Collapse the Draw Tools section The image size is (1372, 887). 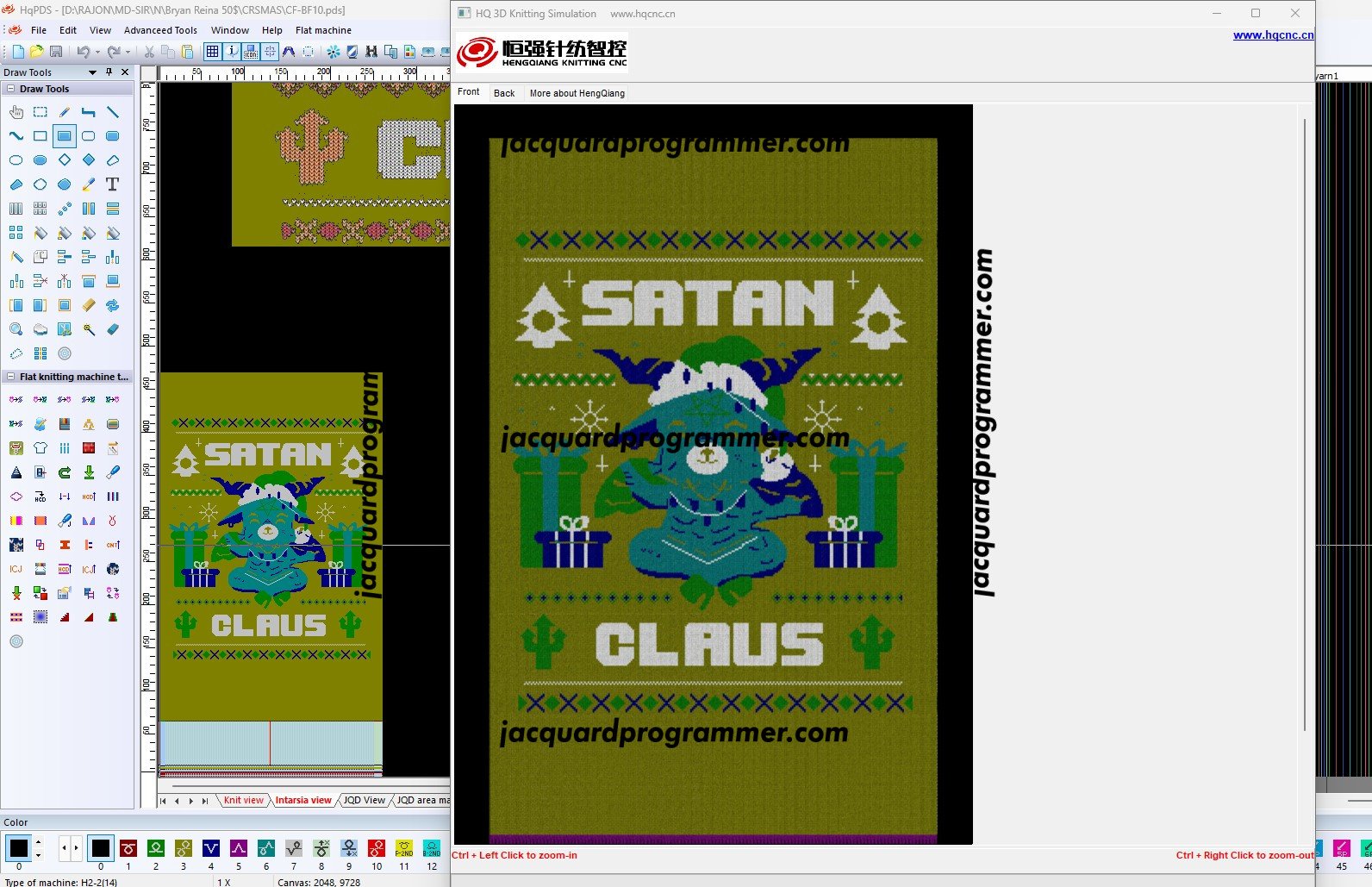[x=10, y=89]
